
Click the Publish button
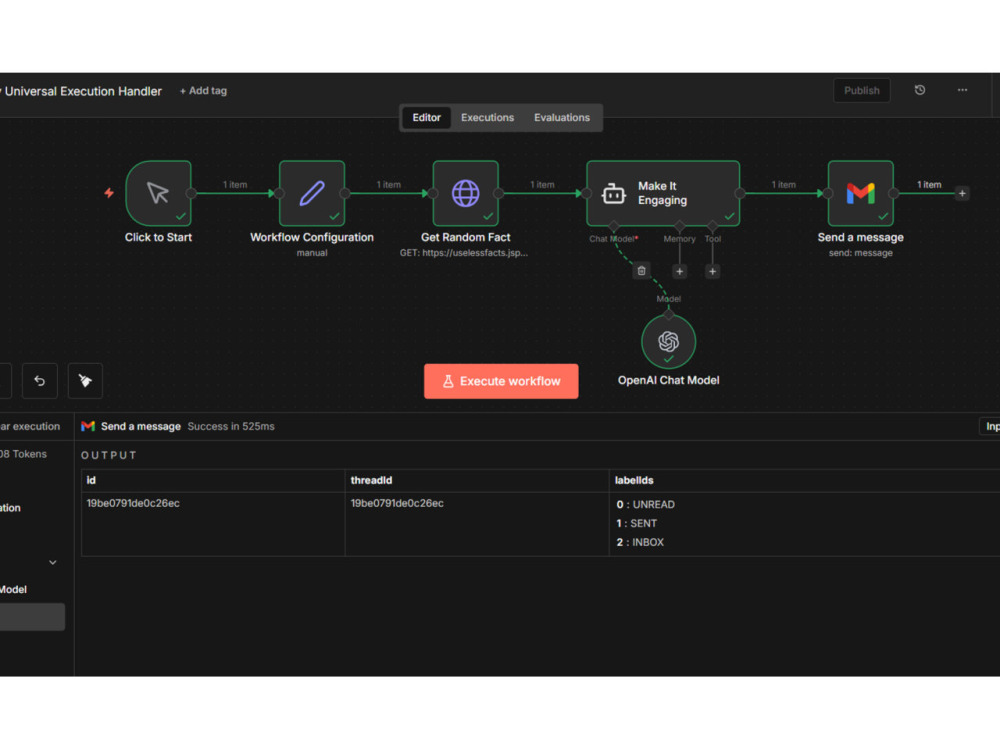click(862, 91)
